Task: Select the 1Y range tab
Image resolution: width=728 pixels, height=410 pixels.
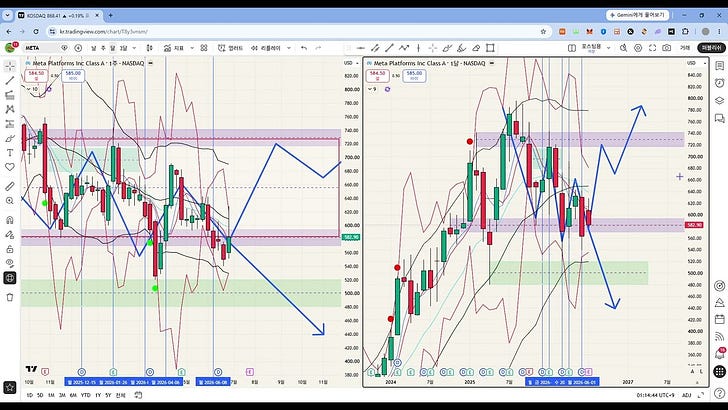Action: 98,395
